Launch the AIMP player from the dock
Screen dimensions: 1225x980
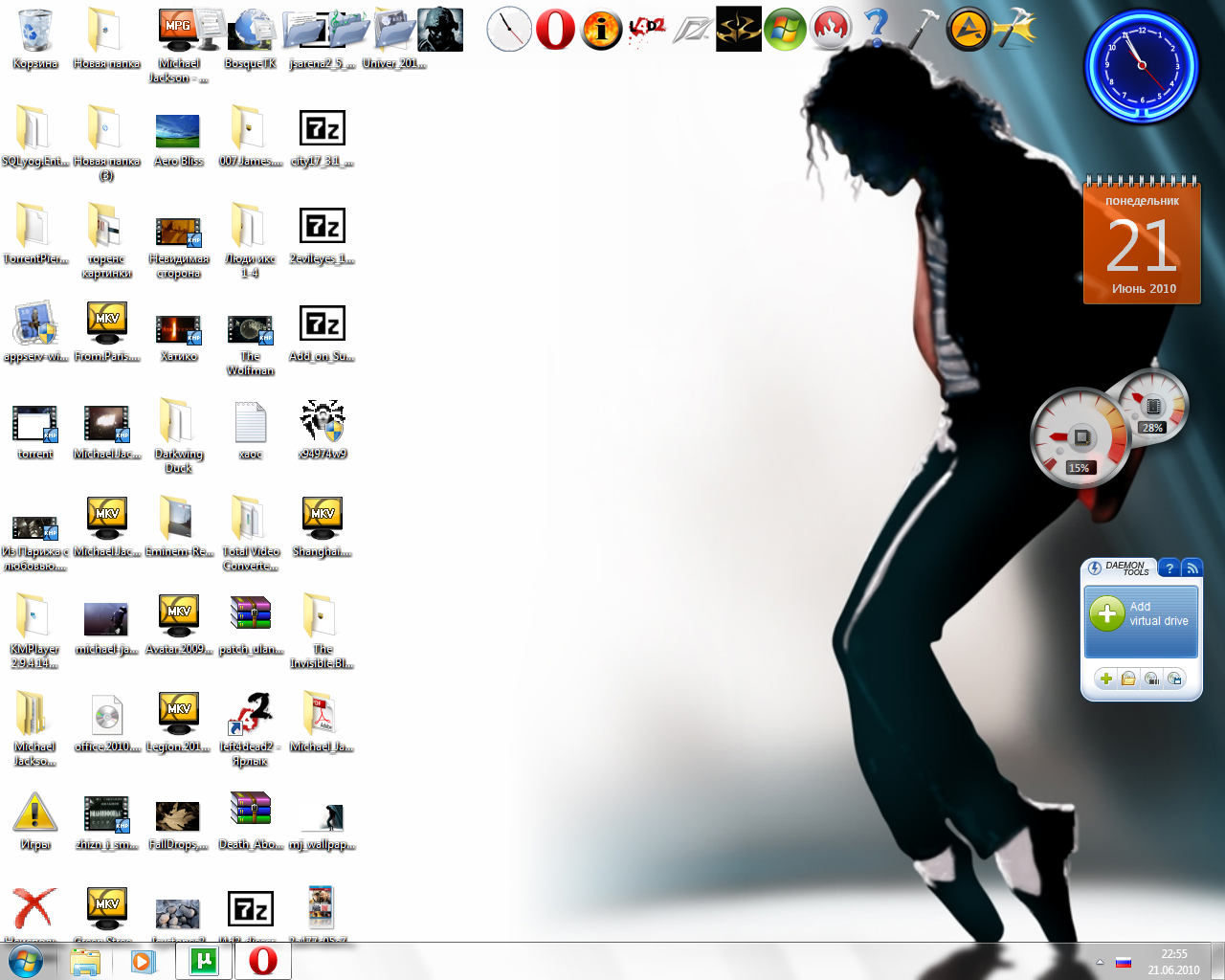tap(968, 29)
